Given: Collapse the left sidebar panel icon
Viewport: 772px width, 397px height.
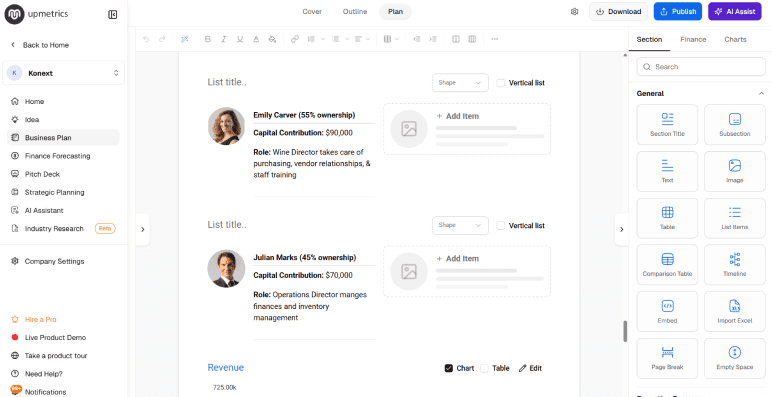Looking at the screenshot, I should click(112, 14).
